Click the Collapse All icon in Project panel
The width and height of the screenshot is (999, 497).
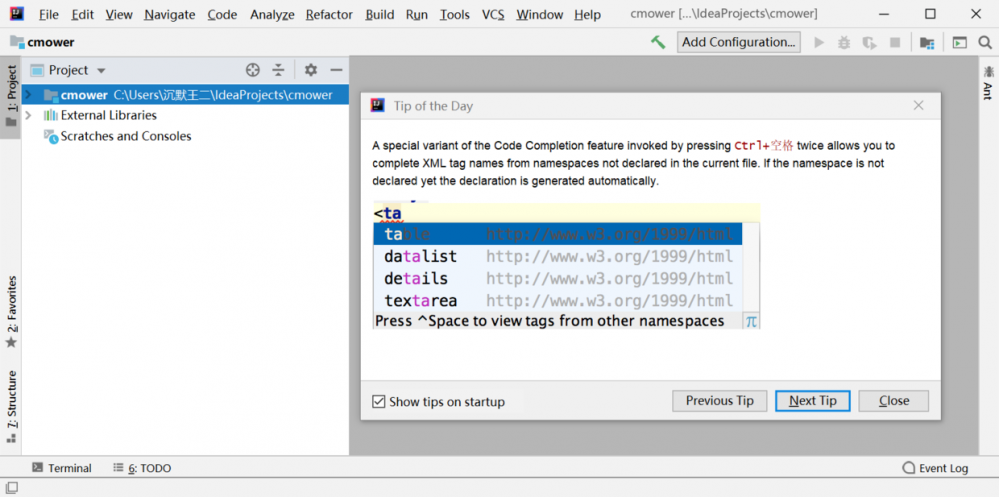click(279, 70)
